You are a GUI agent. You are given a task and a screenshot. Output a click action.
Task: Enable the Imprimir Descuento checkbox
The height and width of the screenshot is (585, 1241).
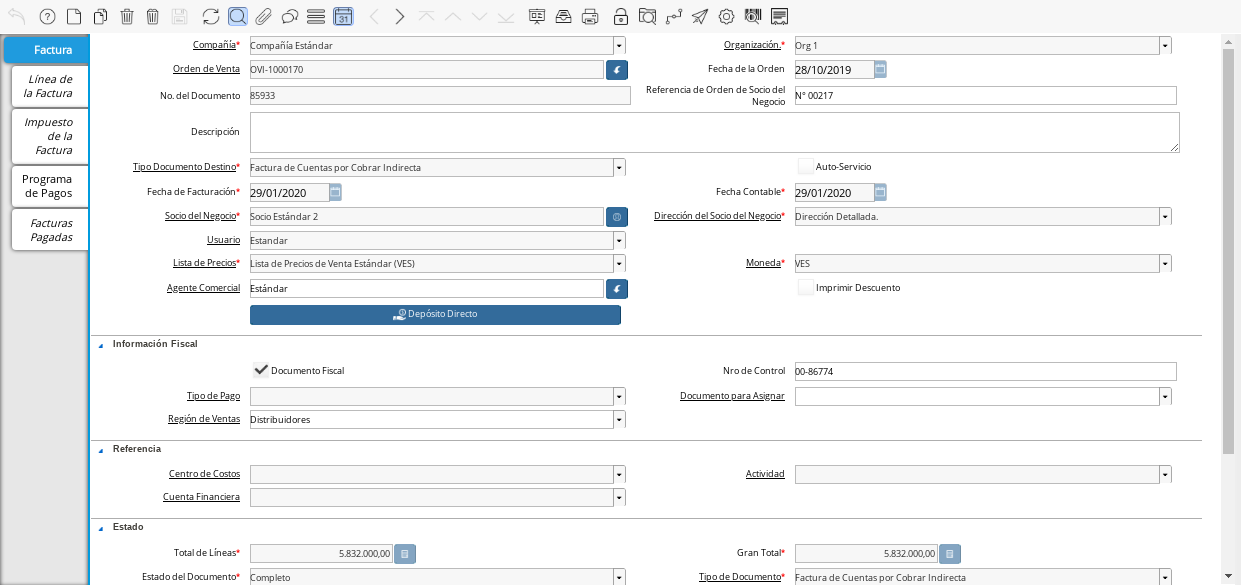pyautogui.click(x=805, y=288)
